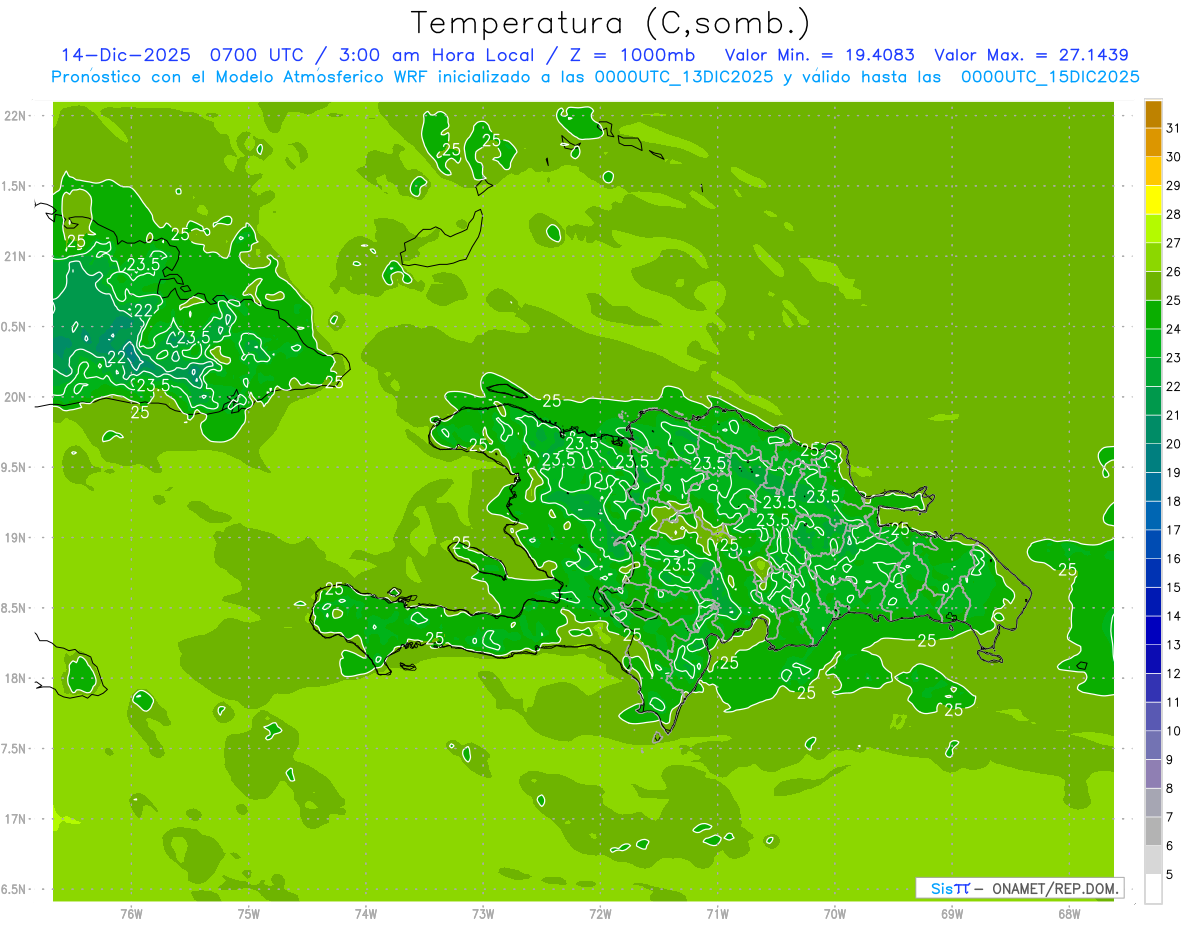Select the valid-until stamp "0000UTC_15DIC2025"
The image size is (1200, 927).
1050,77
